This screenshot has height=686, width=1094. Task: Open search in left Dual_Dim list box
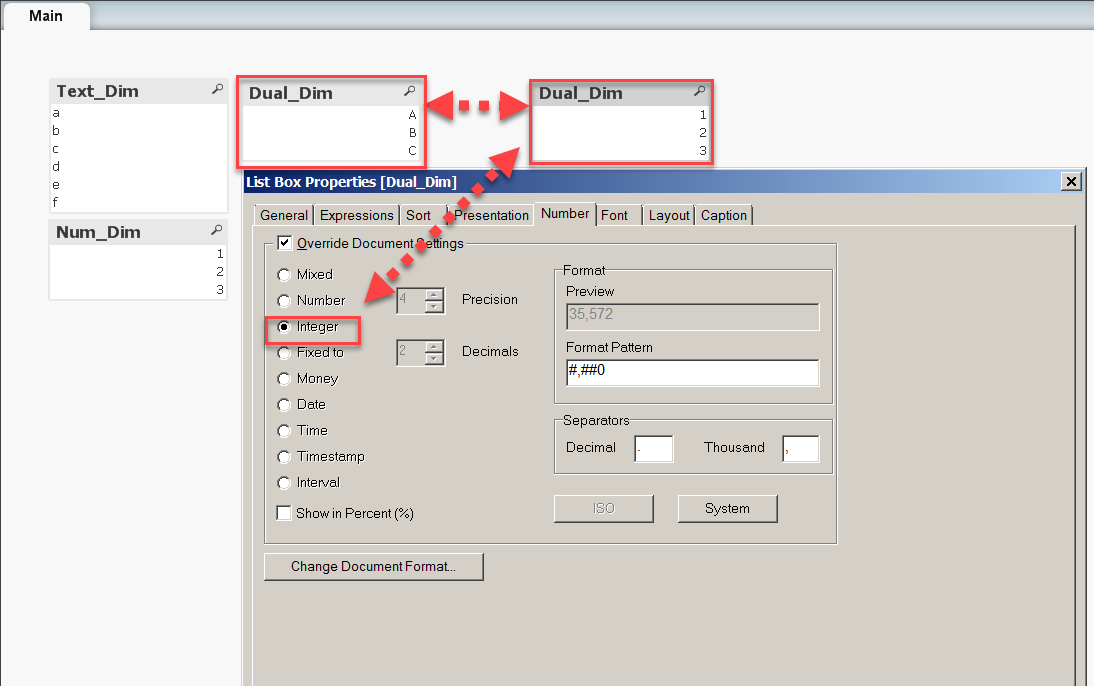coord(409,92)
